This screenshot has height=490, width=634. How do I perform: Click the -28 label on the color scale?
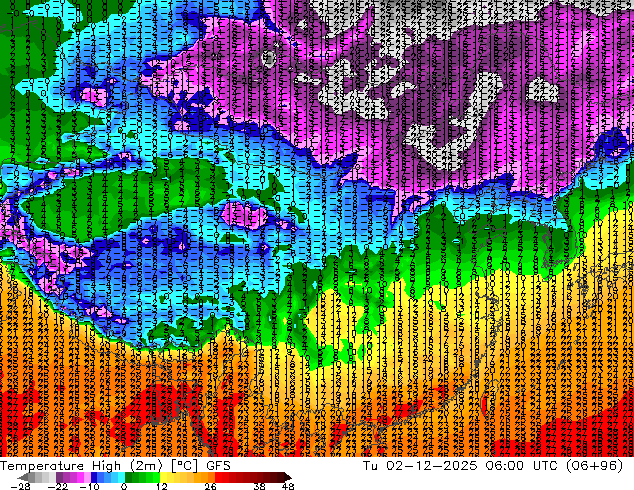coord(20,486)
